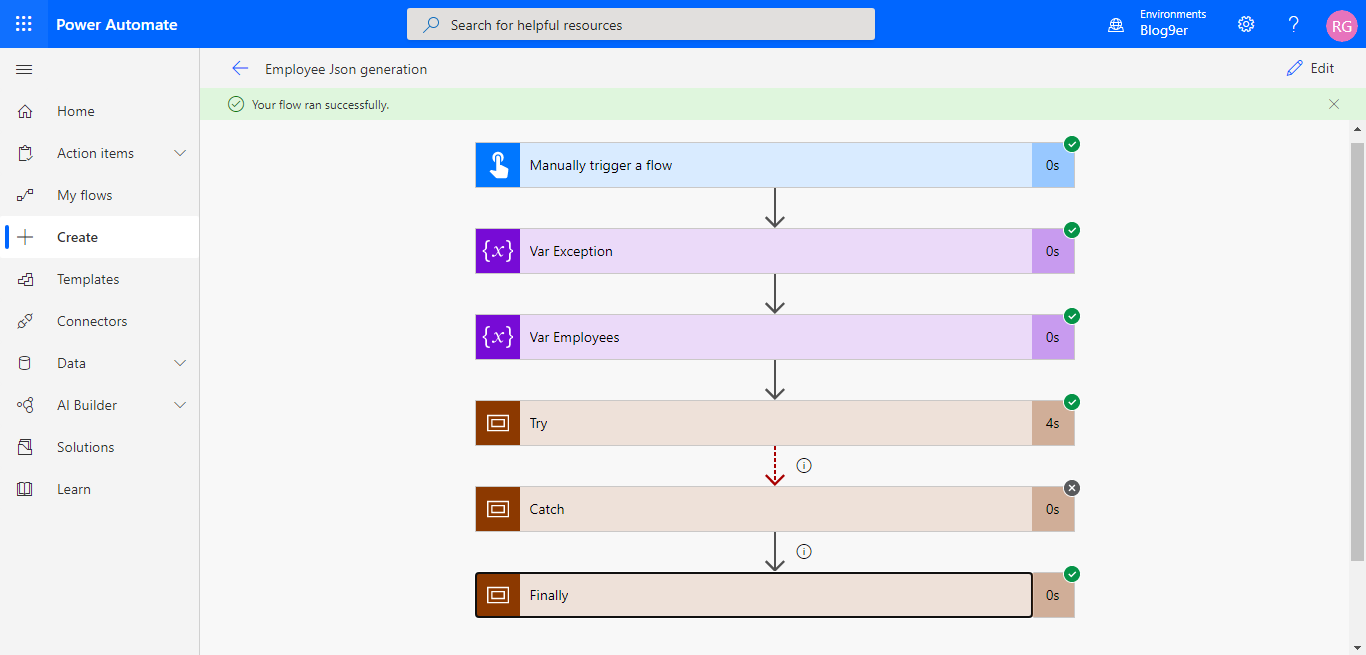Click the search for helpful resources field
Image resolution: width=1366 pixels, height=655 pixels.
640,24
